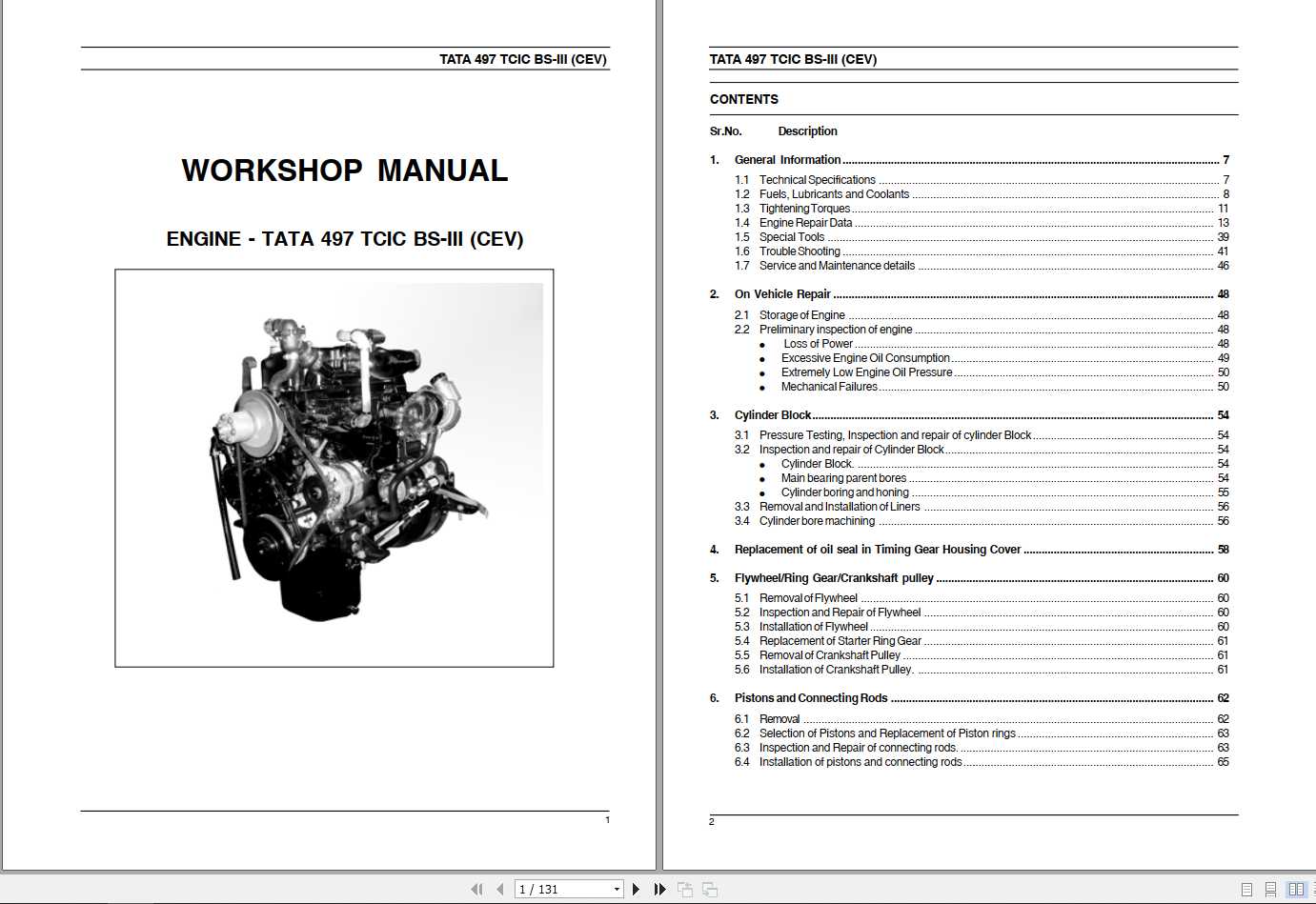The image size is (1316, 904).
Task: Open 'Removal and Installation of Liners' entry
Action: (982, 507)
